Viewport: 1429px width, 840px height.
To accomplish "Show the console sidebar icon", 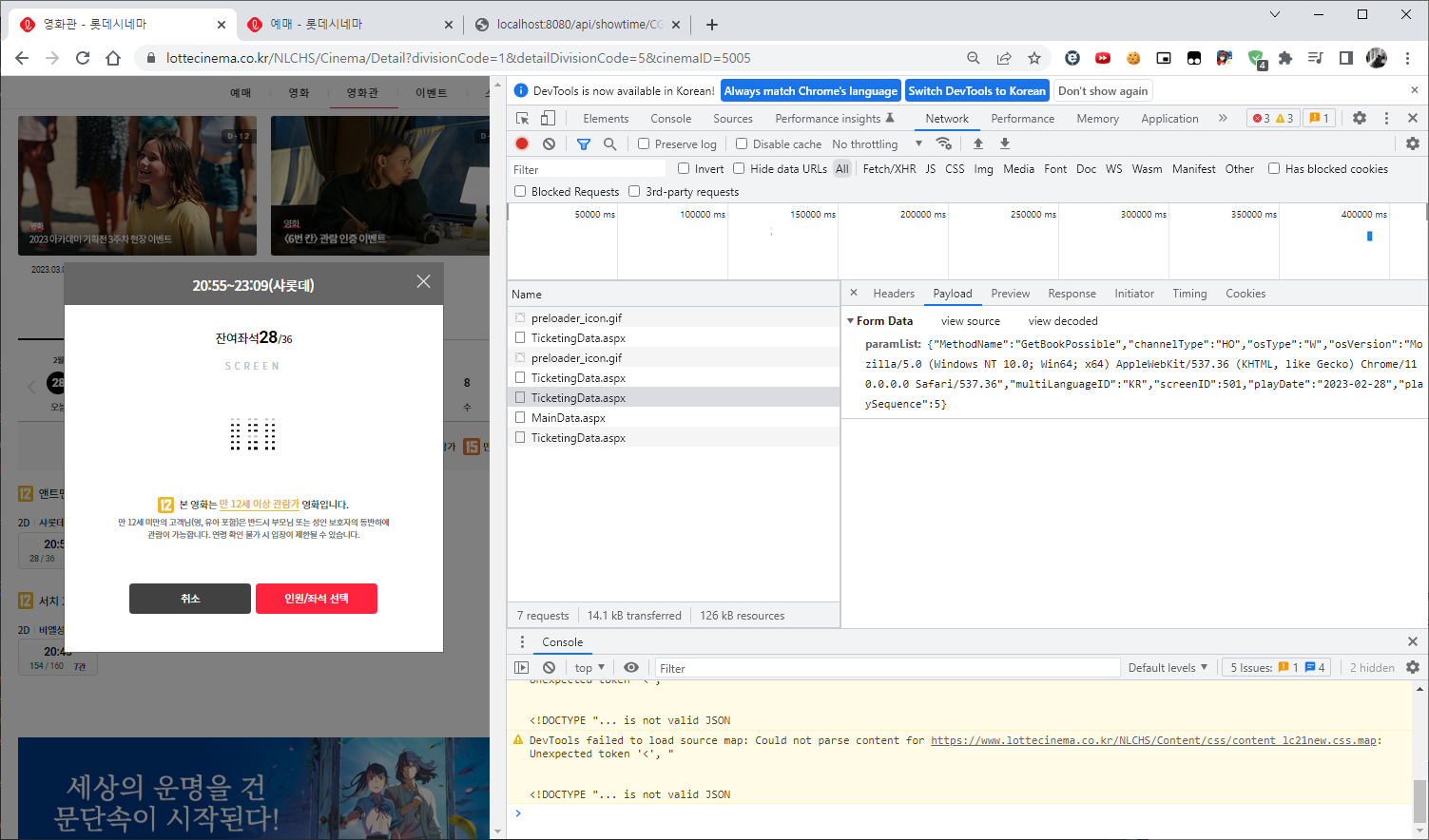I will [x=522, y=667].
